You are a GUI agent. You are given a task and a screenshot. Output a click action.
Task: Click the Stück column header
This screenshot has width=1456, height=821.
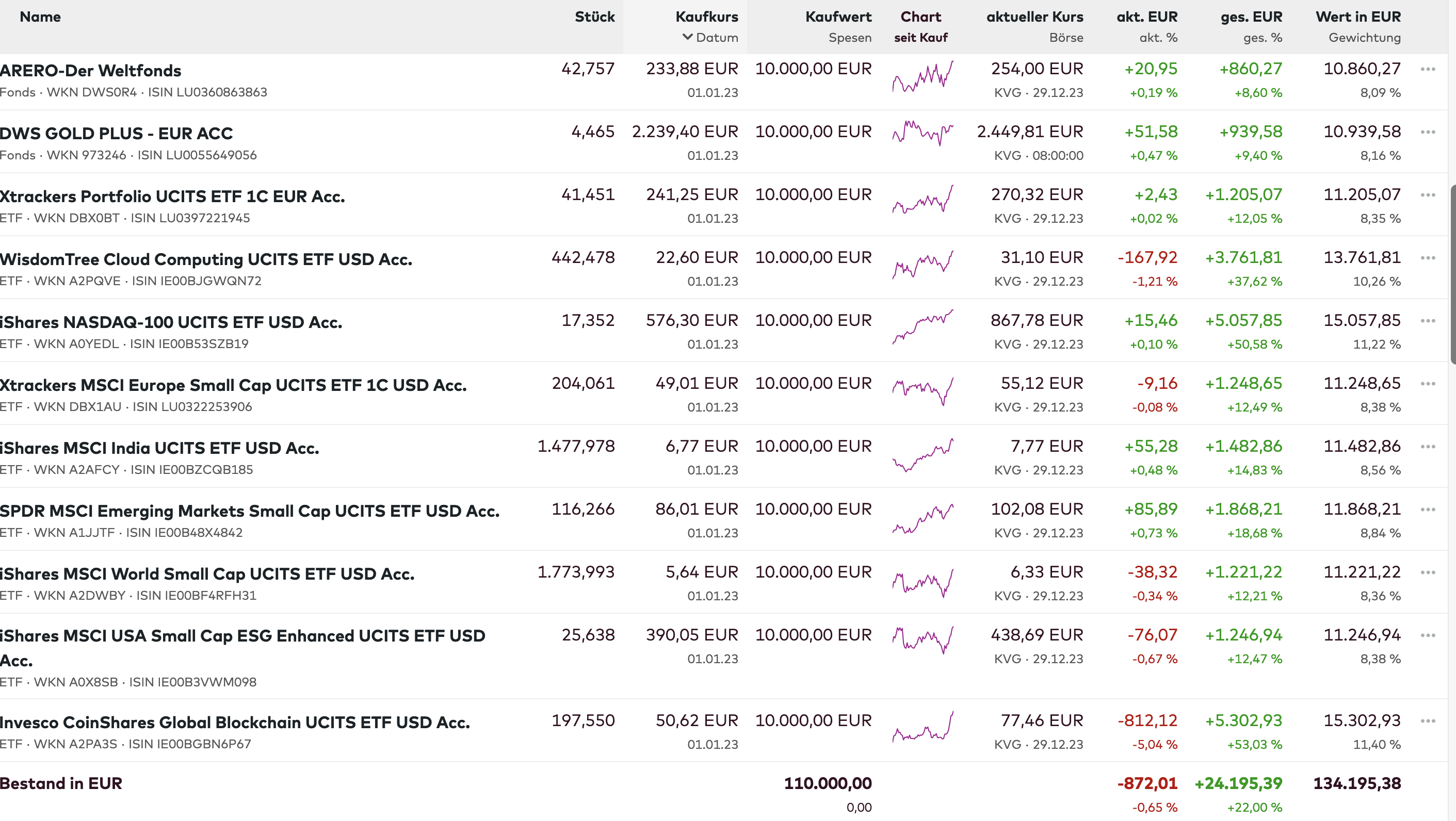point(594,17)
